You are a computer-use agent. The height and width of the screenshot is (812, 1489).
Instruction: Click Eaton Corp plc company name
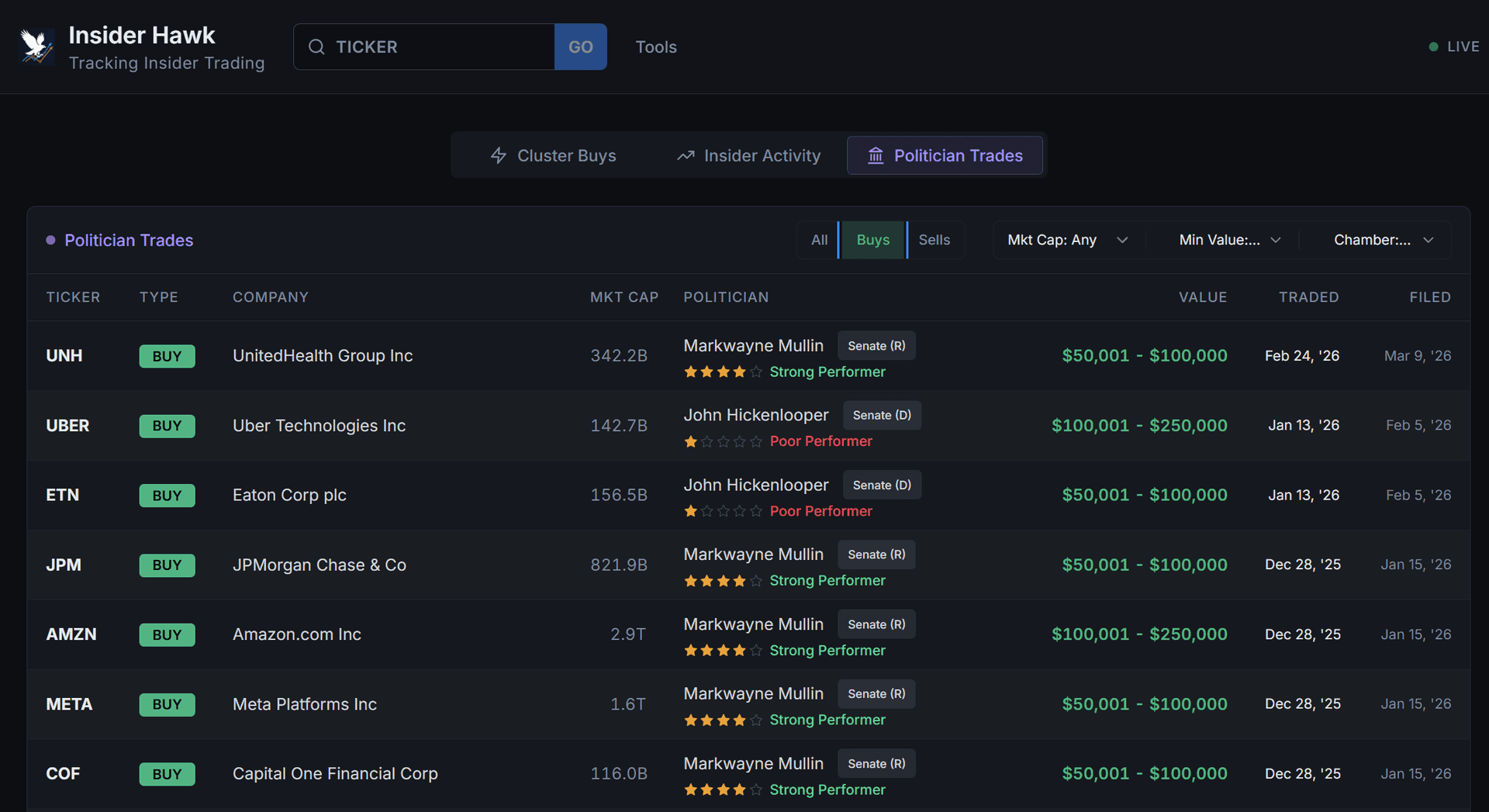pyautogui.click(x=289, y=495)
